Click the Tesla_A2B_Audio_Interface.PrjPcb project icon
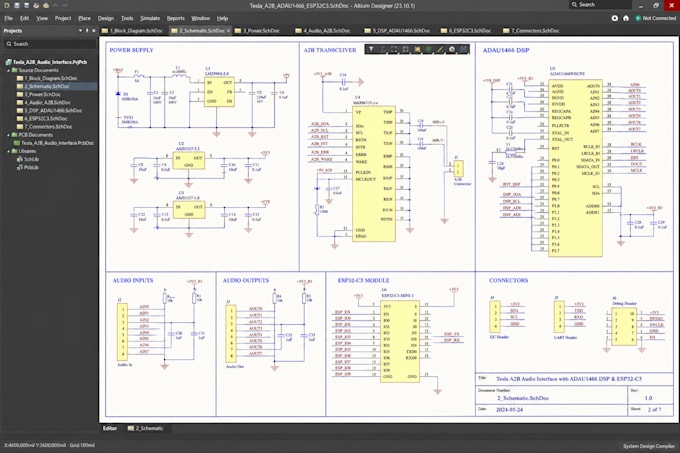This screenshot has width=680, height=453. 8,62
